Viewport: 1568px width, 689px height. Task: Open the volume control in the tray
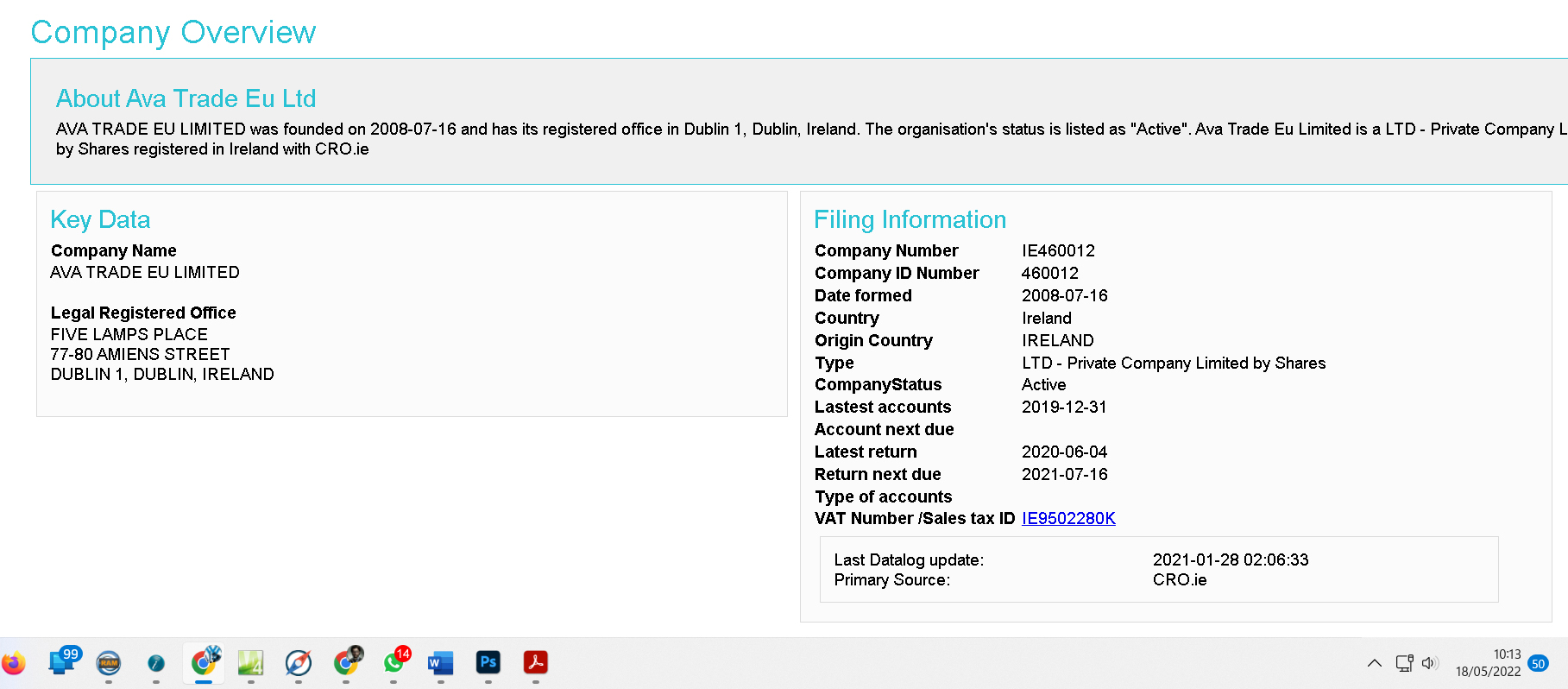tap(1430, 663)
